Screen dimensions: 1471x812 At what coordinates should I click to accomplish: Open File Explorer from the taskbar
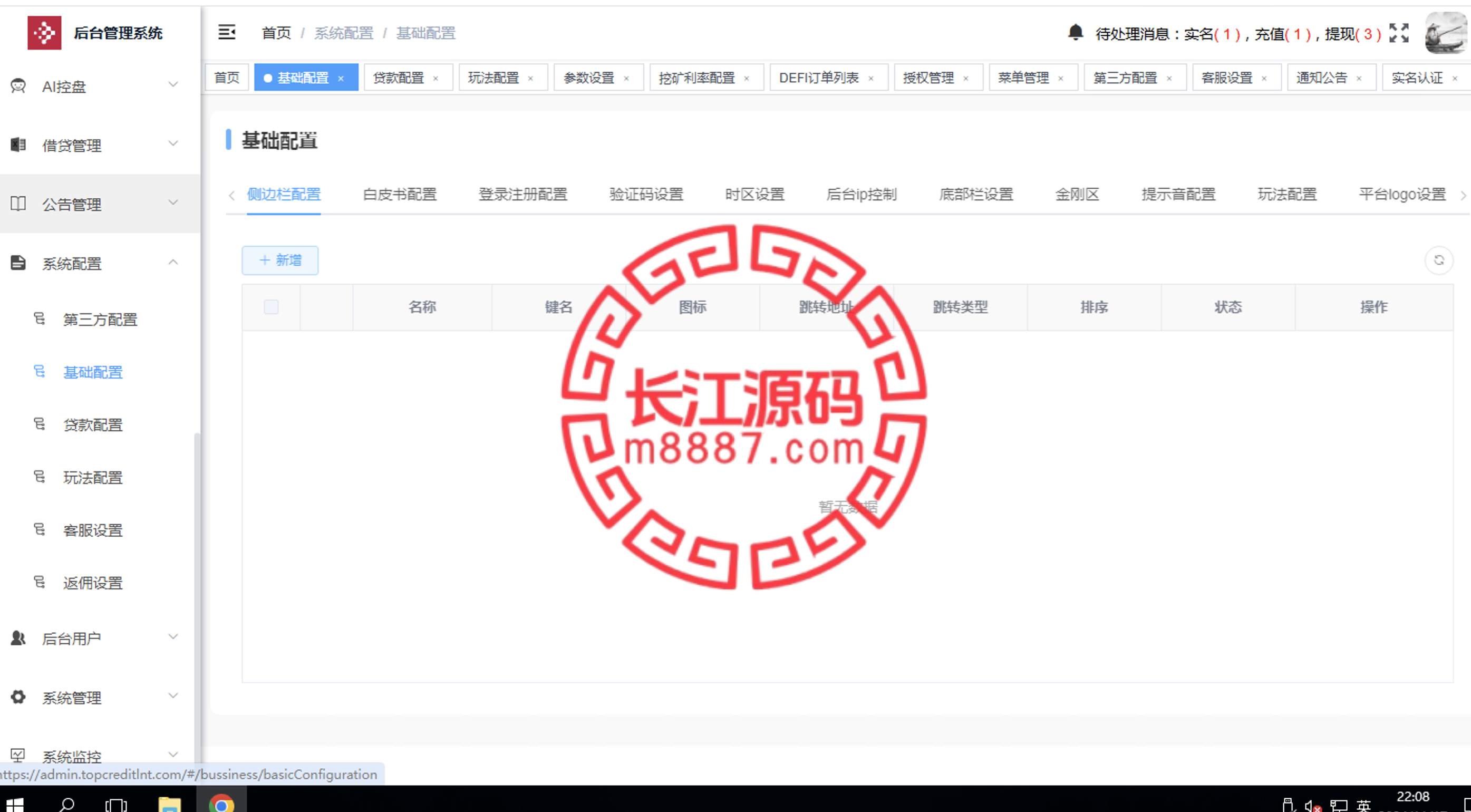(169, 804)
